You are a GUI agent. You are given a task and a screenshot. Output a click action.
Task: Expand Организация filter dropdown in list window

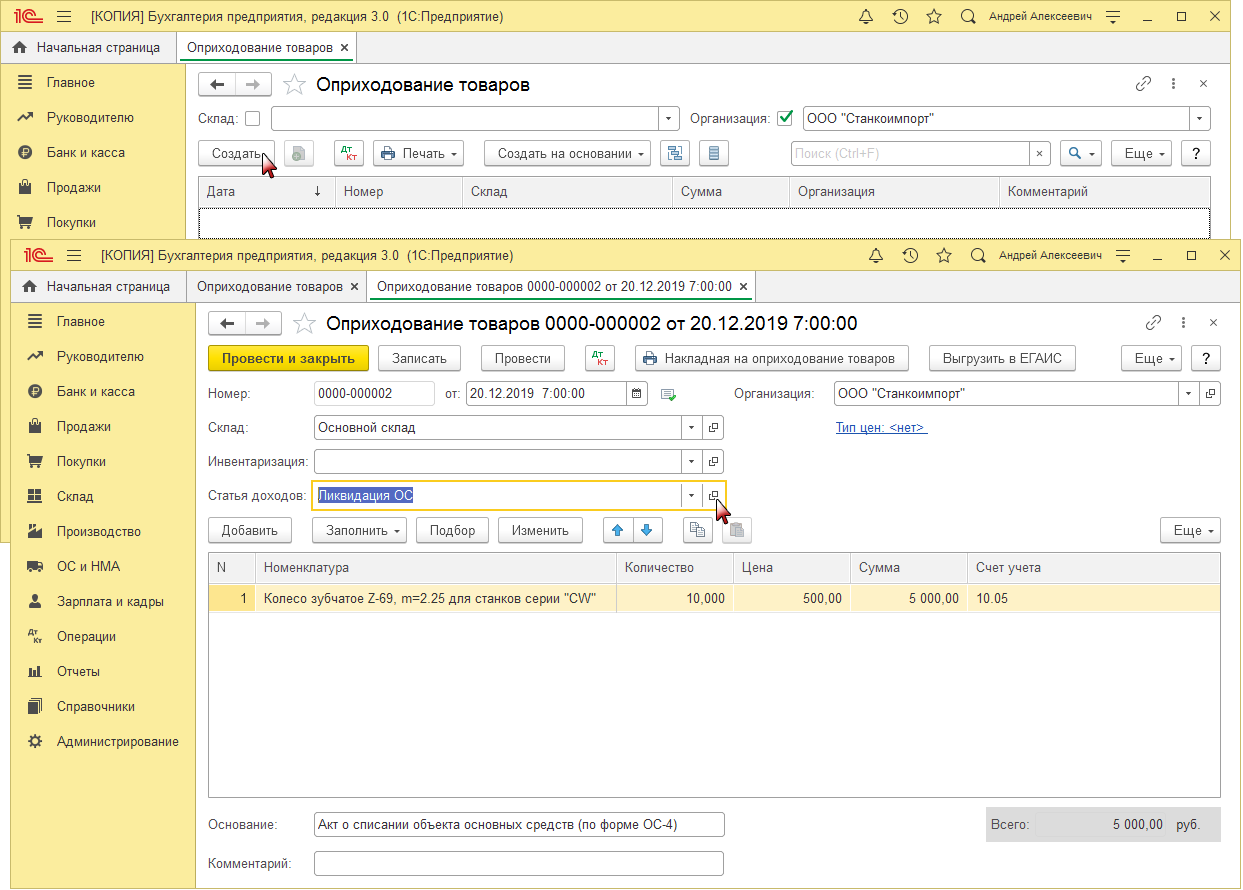(1200, 118)
